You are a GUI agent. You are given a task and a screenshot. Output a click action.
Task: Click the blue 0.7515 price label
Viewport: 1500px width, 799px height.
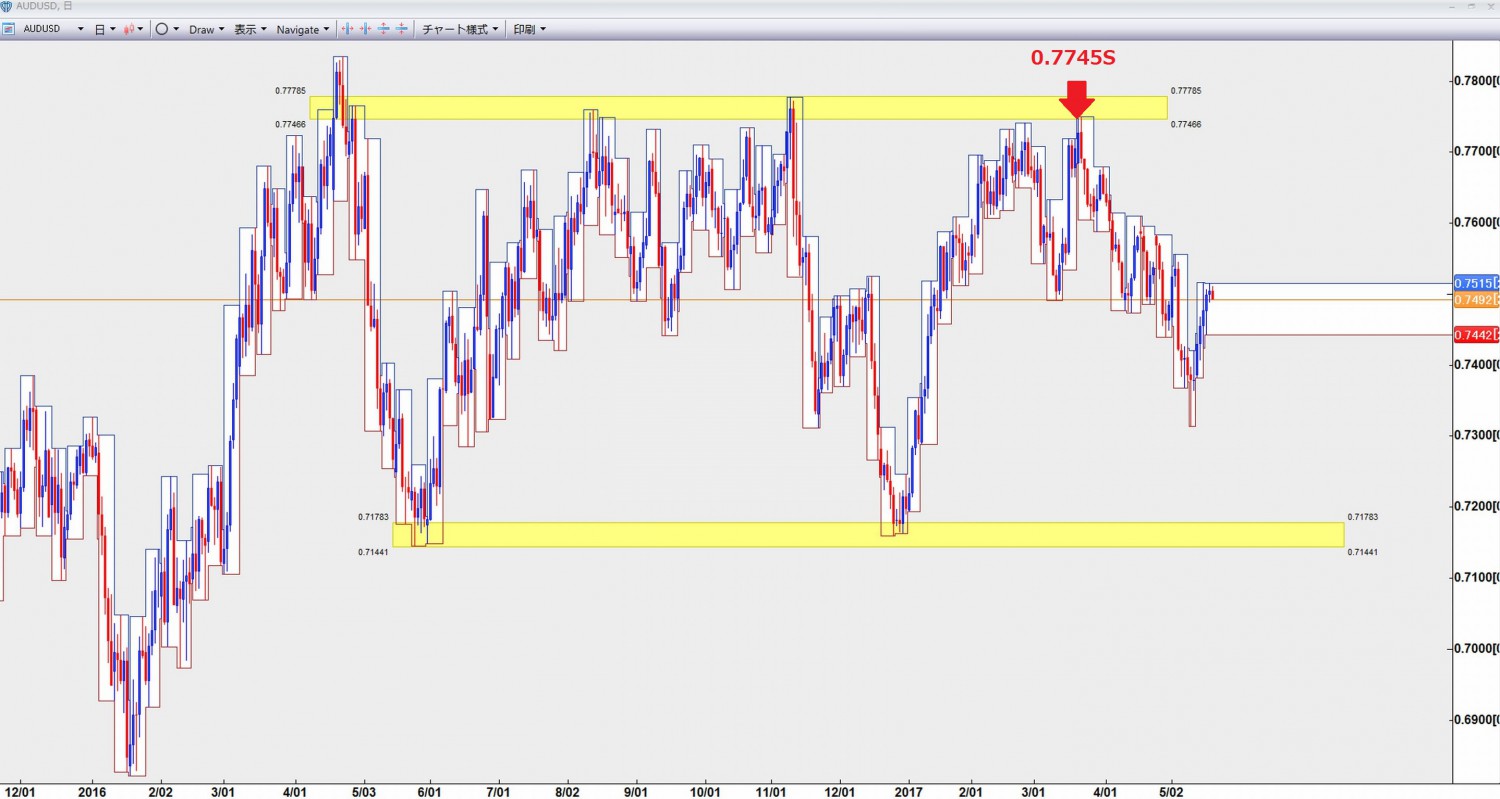click(1473, 283)
